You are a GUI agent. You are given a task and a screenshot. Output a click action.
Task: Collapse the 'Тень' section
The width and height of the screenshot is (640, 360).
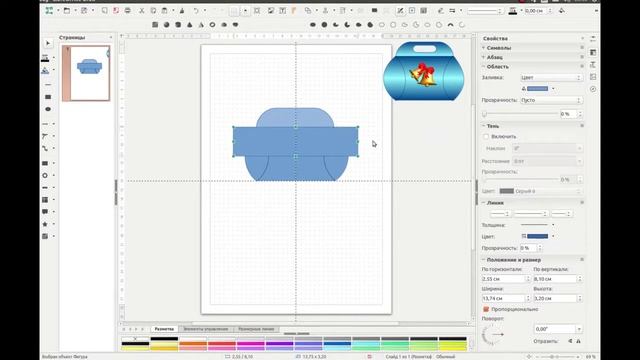pyautogui.click(x=484, y=126)
